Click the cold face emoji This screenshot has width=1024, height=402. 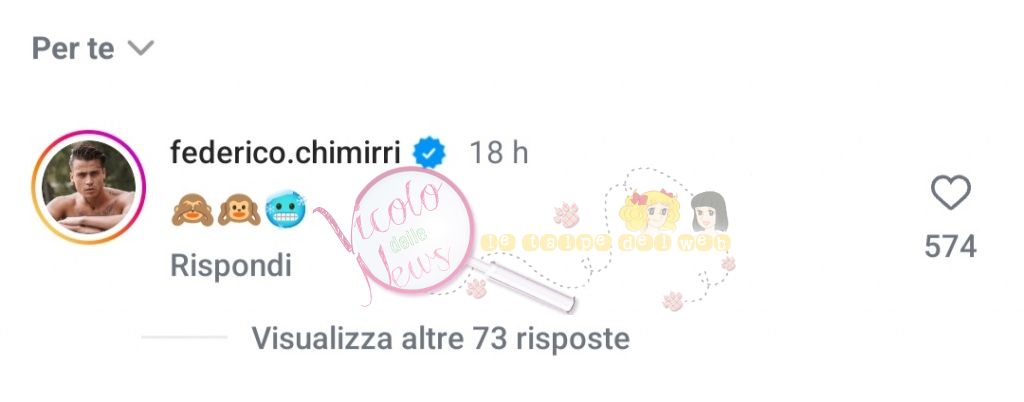tap(285, 209)
